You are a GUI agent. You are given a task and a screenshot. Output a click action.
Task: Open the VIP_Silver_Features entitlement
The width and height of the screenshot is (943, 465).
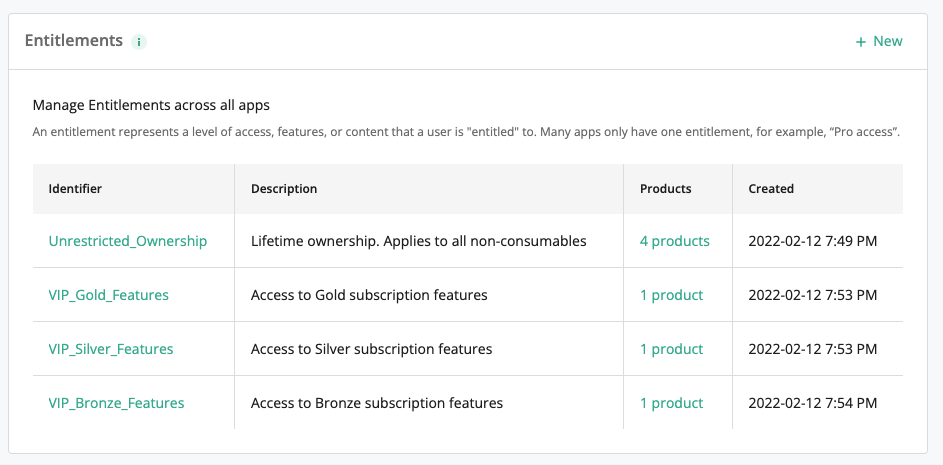[111, 349]
